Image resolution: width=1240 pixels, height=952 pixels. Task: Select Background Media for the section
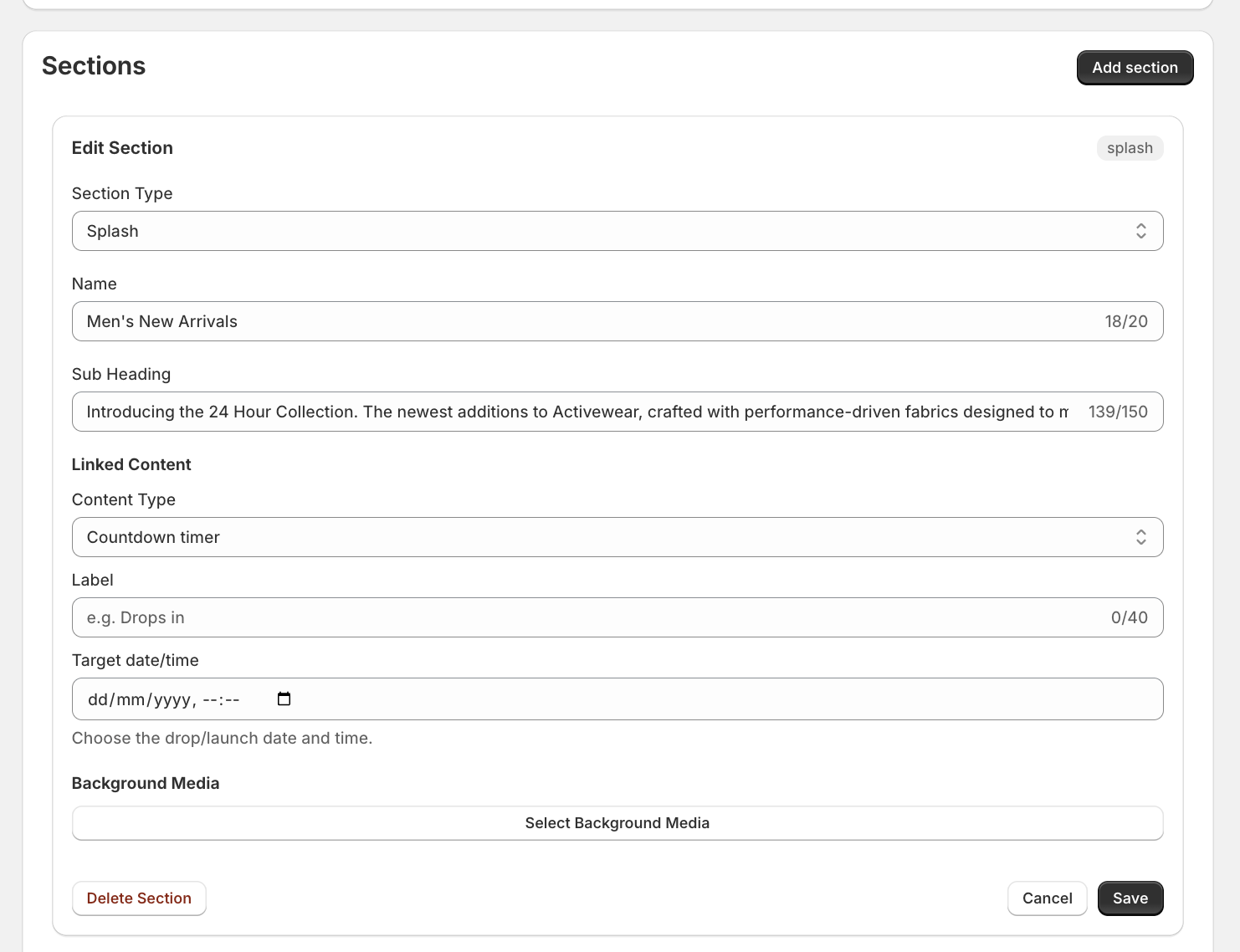[x=617, y=823]
